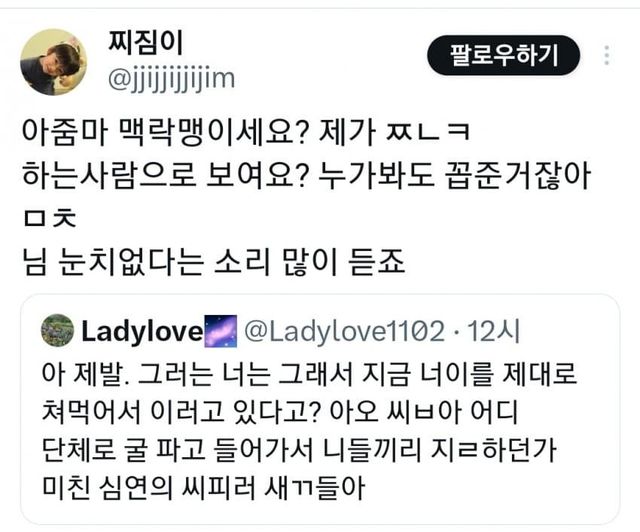Click the line 님 눈치없다는 소리 많이 듣죠
This screenshot has height=532, width=640.
[213, 262]
